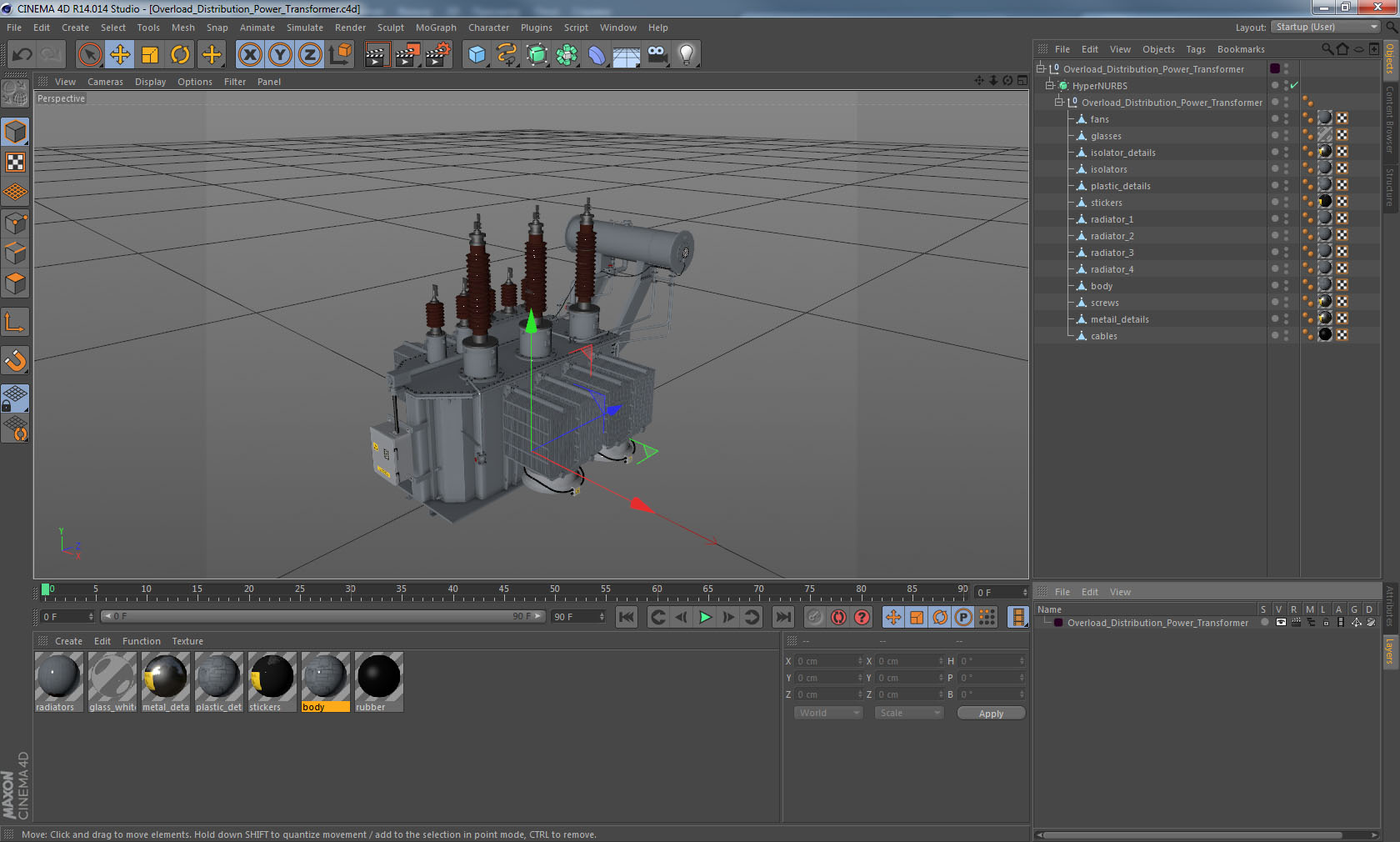Collapse top Overload_Distribution_Power_Transformer null
Screen dimensions: 1400x842
(x=1041, y=68)
